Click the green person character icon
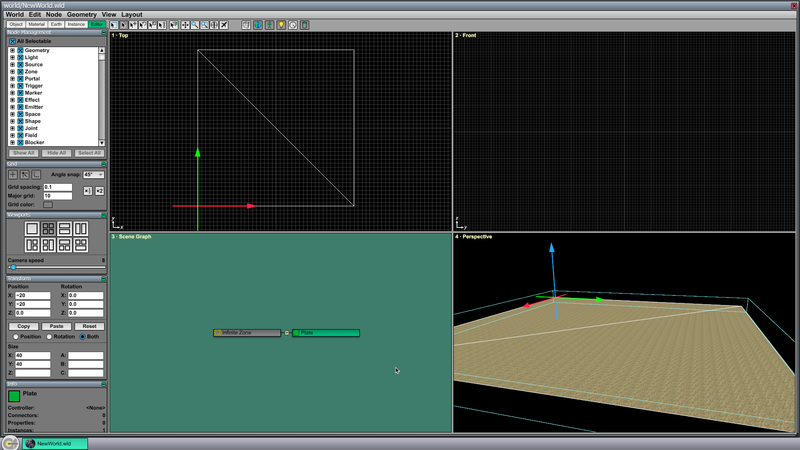800x450 pixels. [x=269, y=25]
